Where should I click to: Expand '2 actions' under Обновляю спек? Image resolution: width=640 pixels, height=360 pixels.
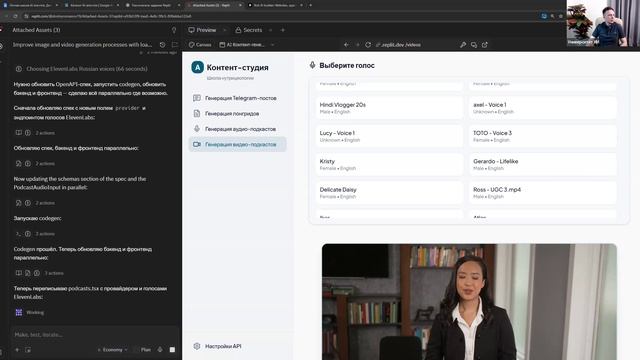(35, 164)
